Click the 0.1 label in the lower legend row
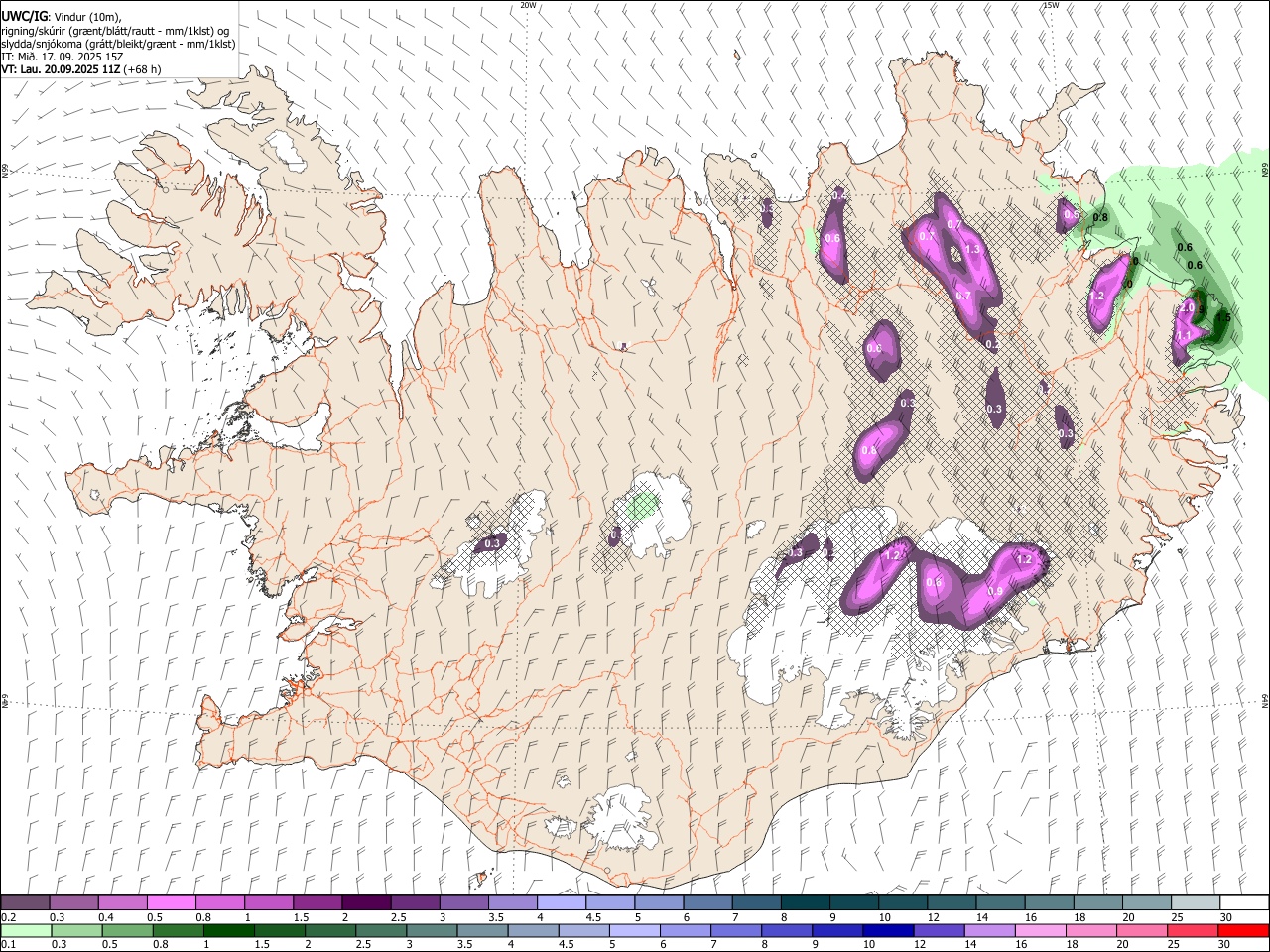This screenshot has width=1270, height=952. coord(9,945)
